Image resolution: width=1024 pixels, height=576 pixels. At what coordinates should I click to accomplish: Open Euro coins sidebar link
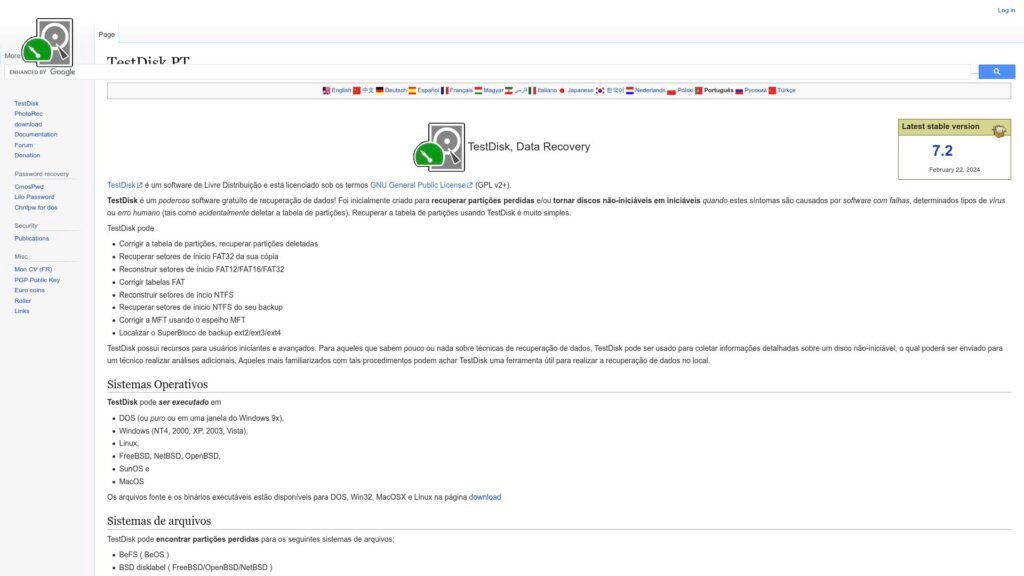(x=29, y=290)
